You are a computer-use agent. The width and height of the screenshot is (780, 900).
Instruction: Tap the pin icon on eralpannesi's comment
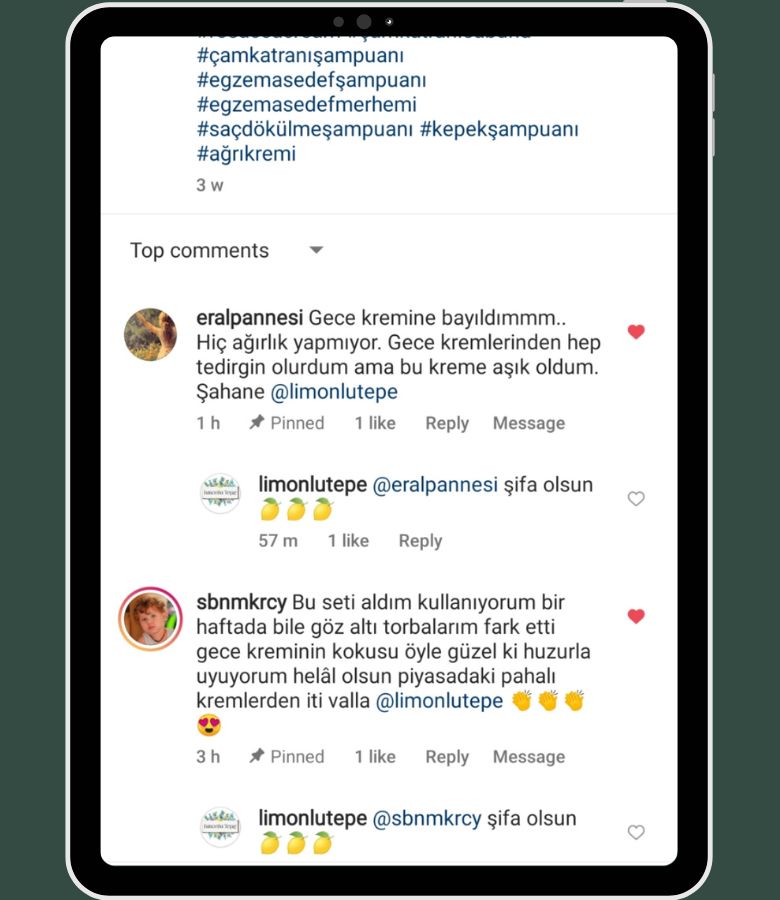(257, 422)
